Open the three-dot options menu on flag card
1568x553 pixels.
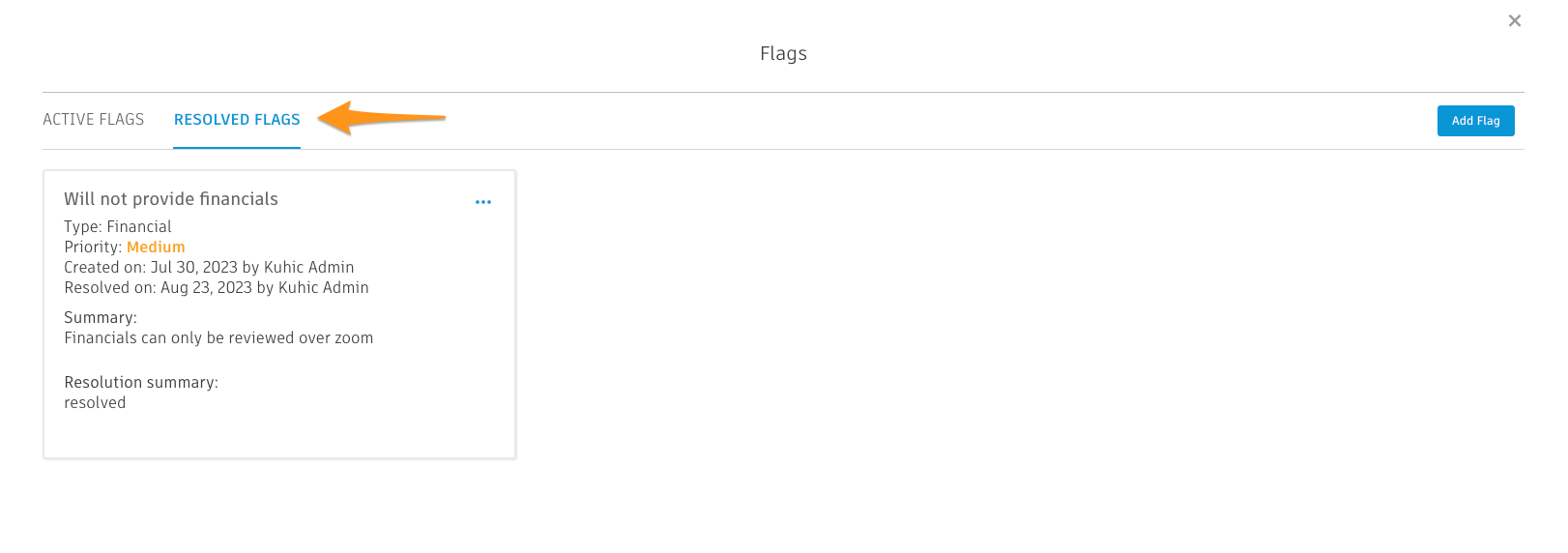point(483,202)
